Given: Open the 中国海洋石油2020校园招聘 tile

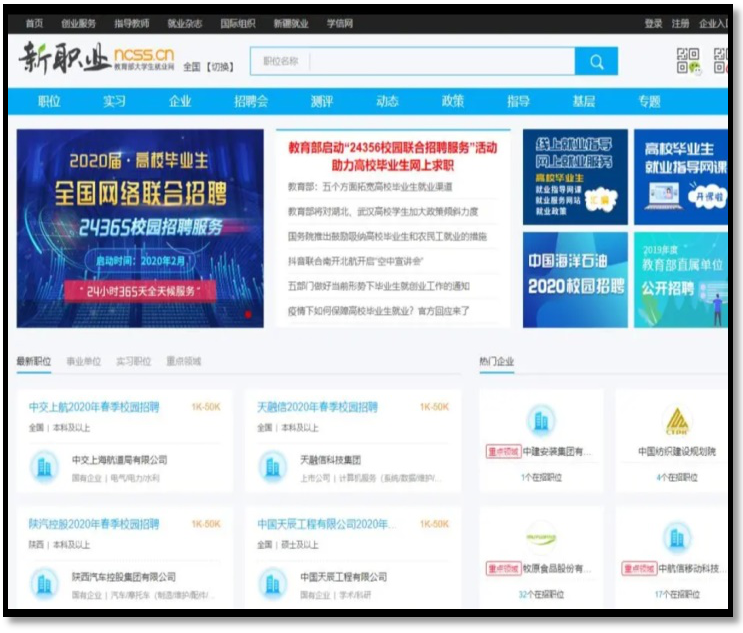Looking at the screenshot, I should coord(575,280).
